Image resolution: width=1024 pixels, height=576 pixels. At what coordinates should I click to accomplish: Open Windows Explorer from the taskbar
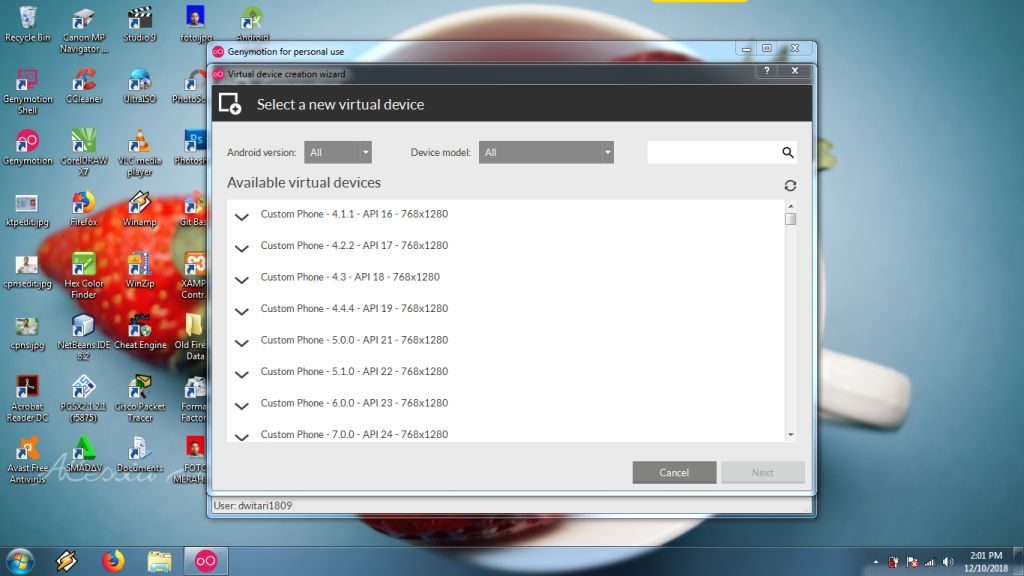pos(159,561)
